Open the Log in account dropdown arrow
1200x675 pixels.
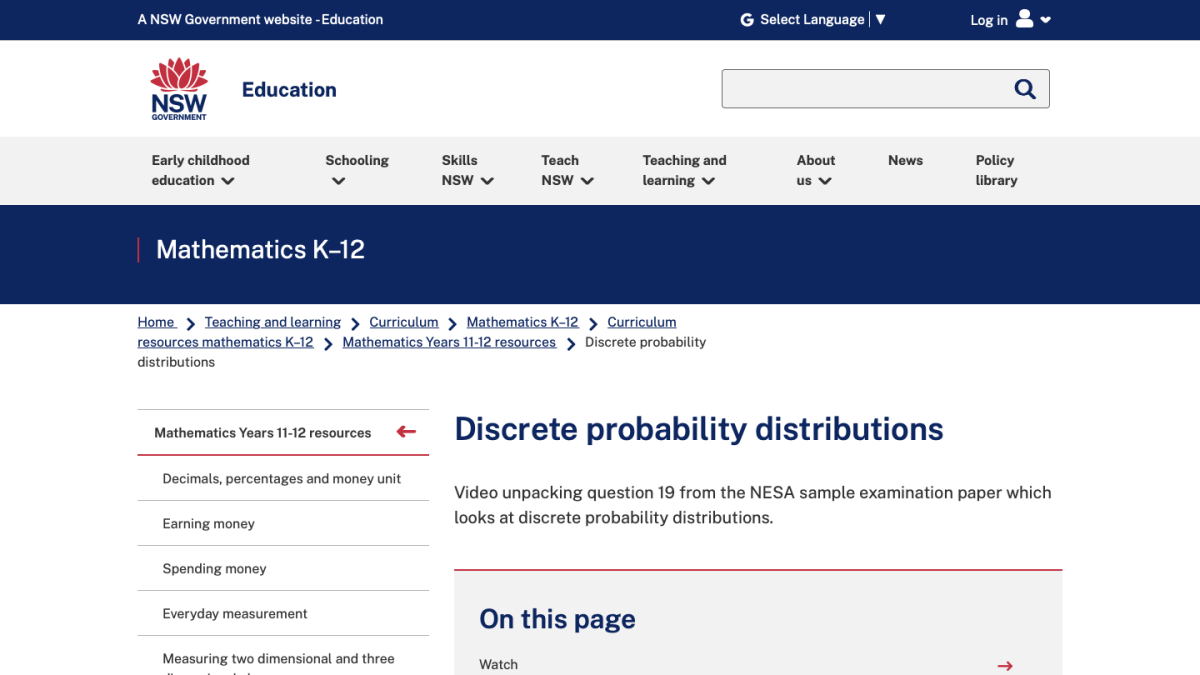click(x=1045, y=20)
